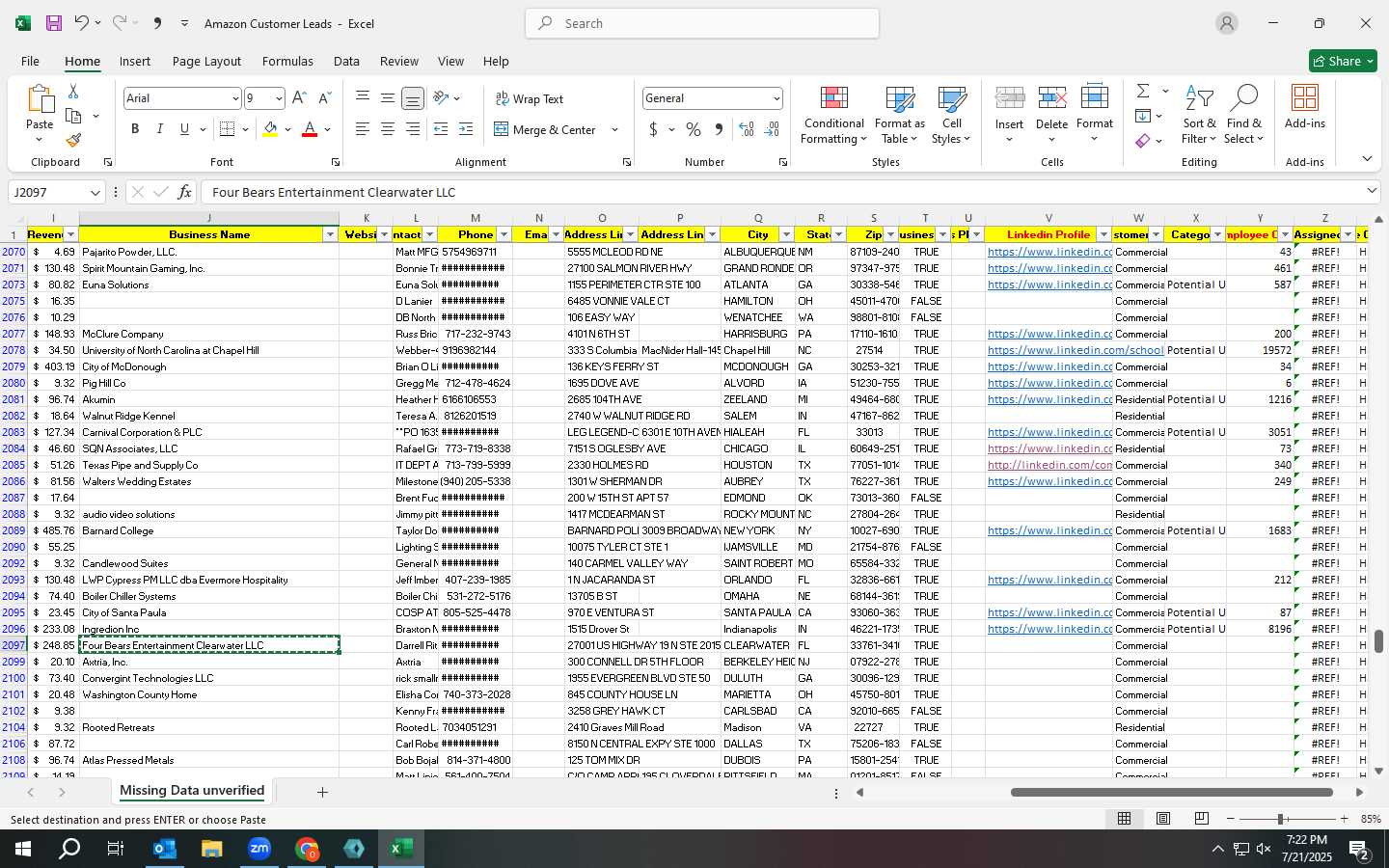Open LinkedIn link for Pajarito Powder, LLC. row
The image size is (1389, 868).
(x=1049, y=253)
